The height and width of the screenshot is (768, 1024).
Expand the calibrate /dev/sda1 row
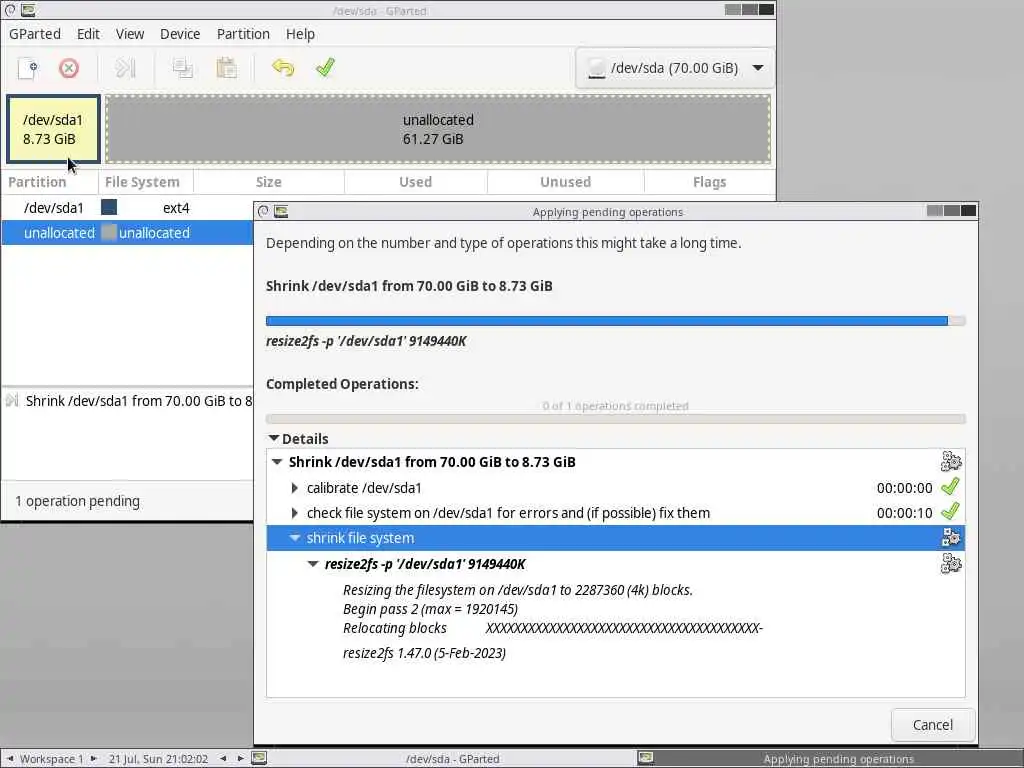pyautogui.click(x=295, y=488)
